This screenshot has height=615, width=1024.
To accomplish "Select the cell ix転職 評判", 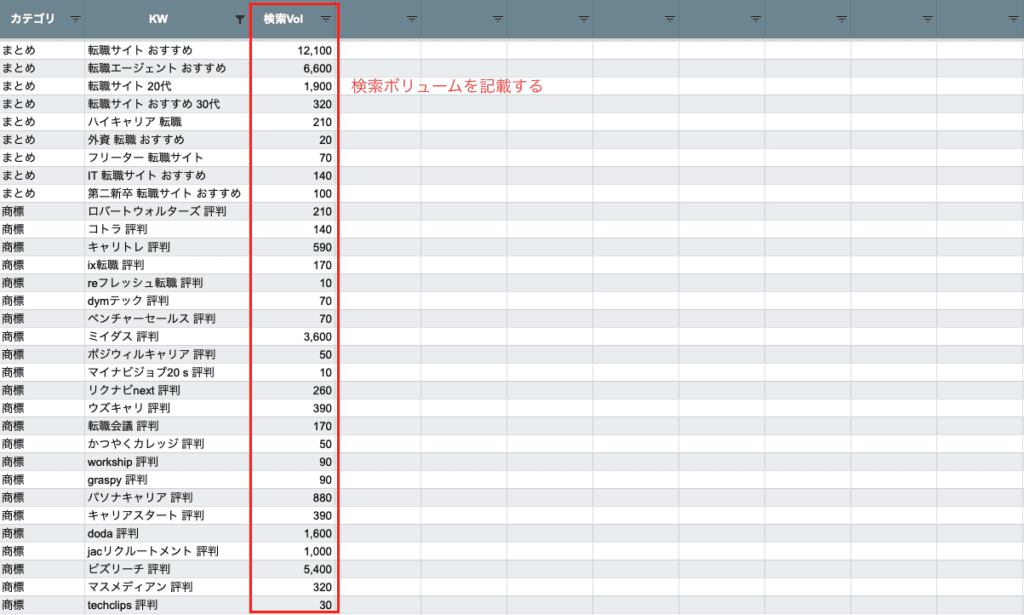I will pyautogui.click(x=167, y=265).
